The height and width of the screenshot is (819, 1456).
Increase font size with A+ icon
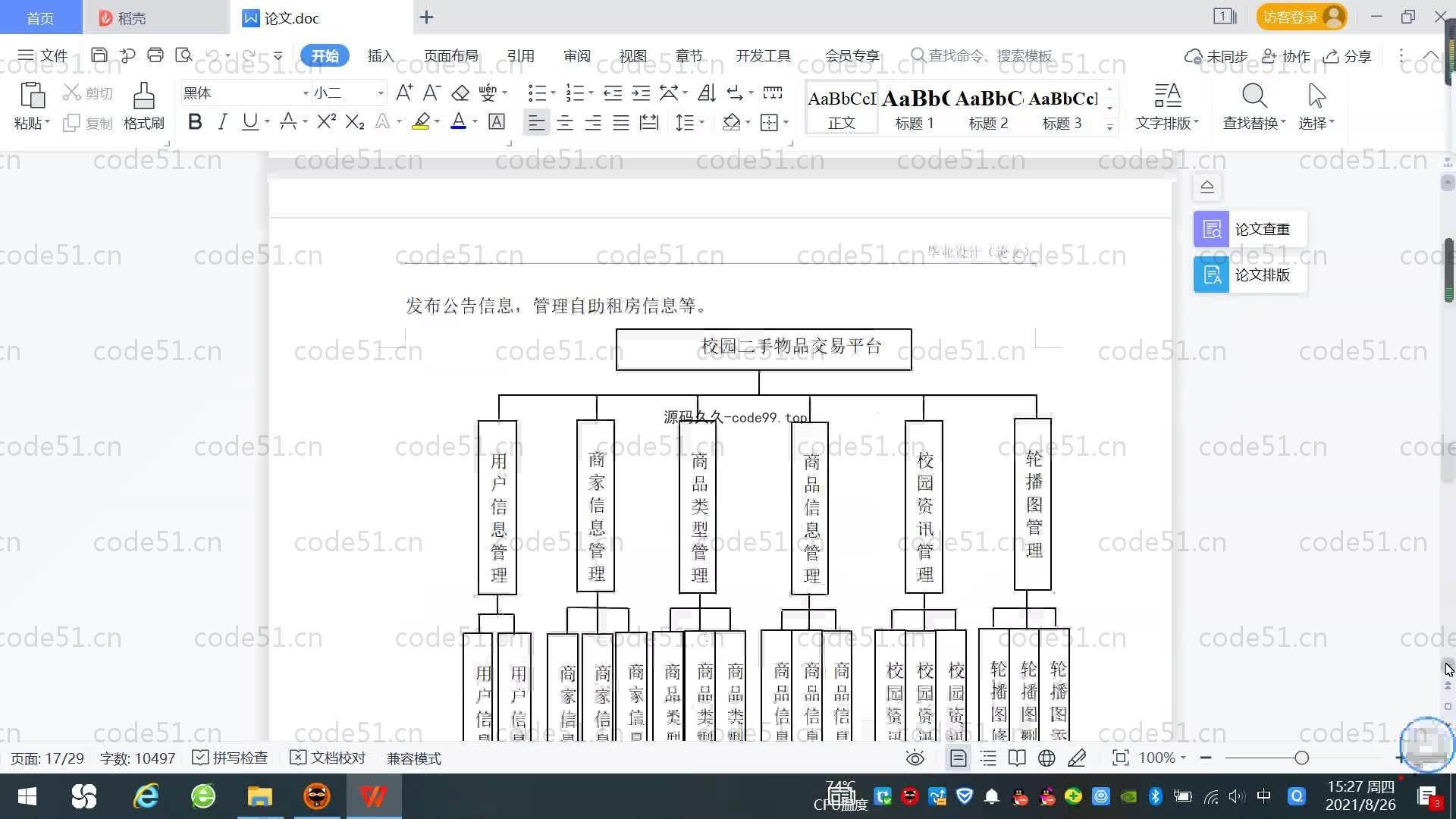pos(404,93)
